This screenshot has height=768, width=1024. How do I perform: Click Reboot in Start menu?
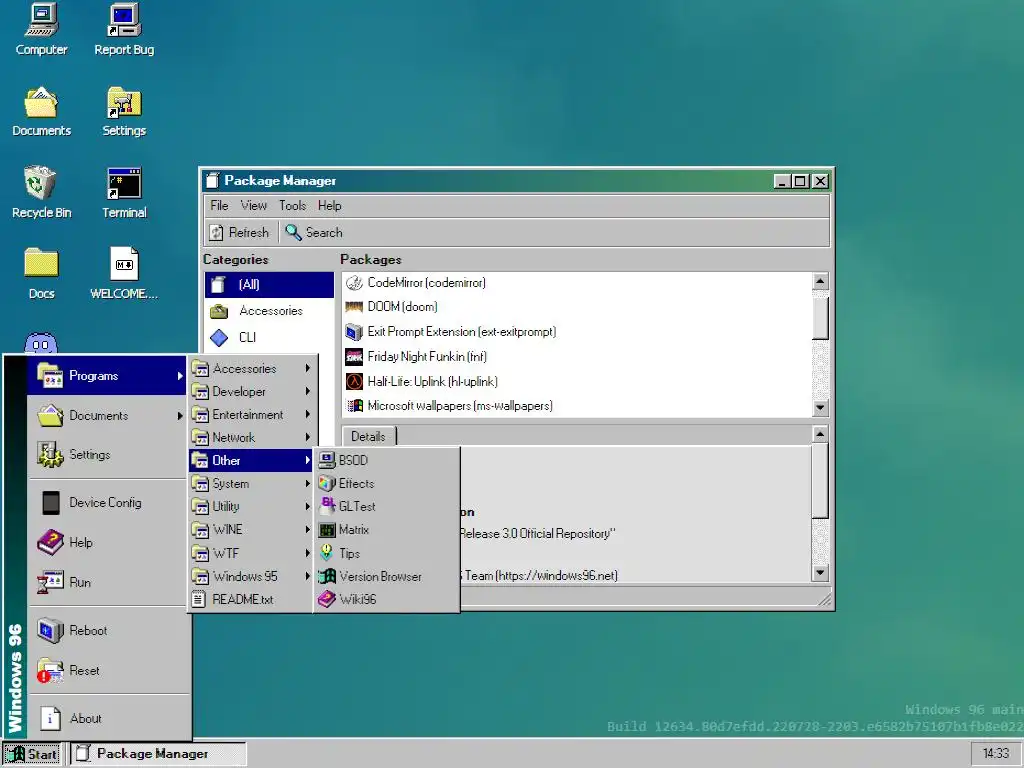click(107, 631)
